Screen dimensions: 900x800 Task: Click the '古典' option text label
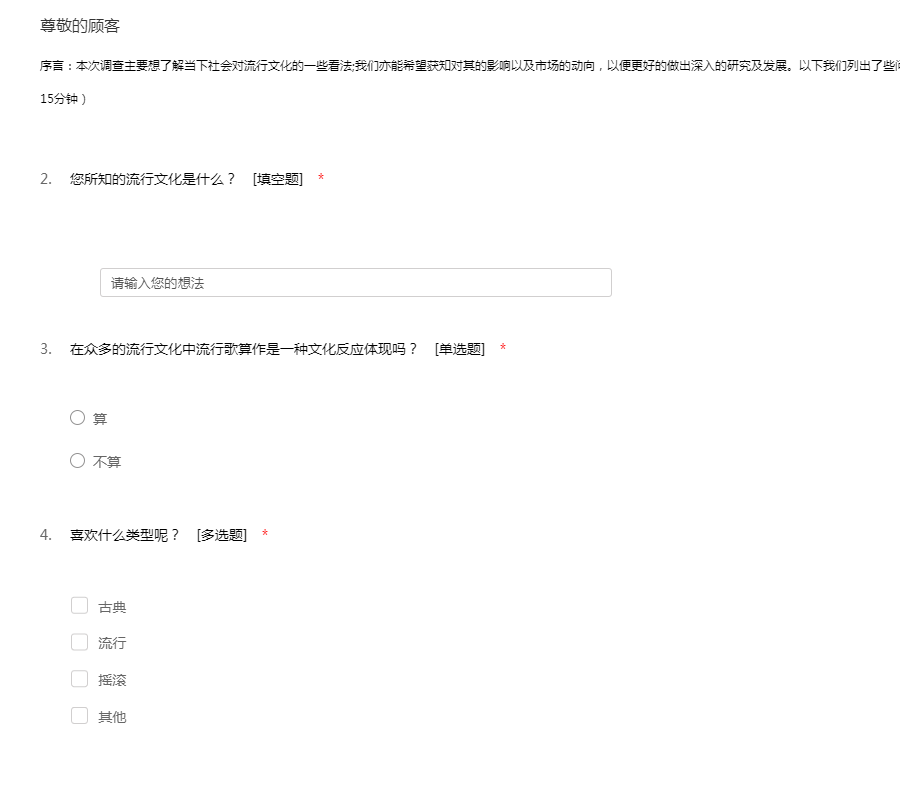tap(112, 607)
